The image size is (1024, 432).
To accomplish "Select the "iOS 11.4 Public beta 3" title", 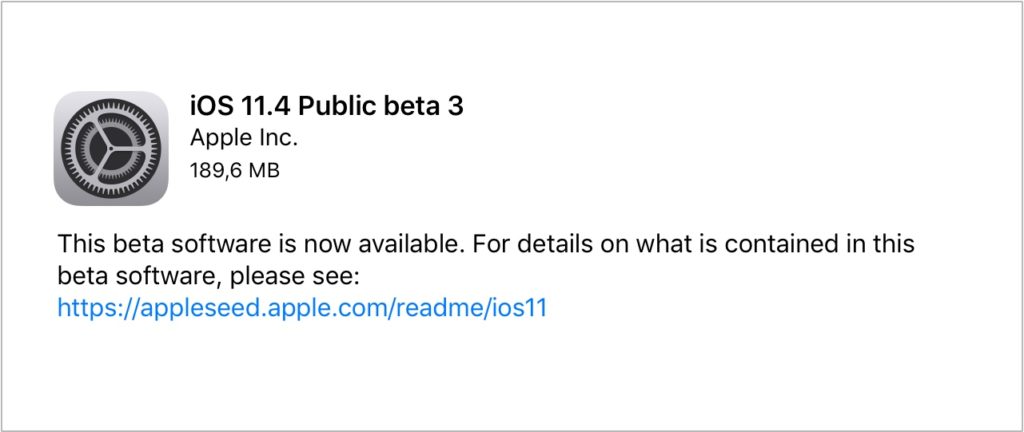I will (x=326, y=104).
